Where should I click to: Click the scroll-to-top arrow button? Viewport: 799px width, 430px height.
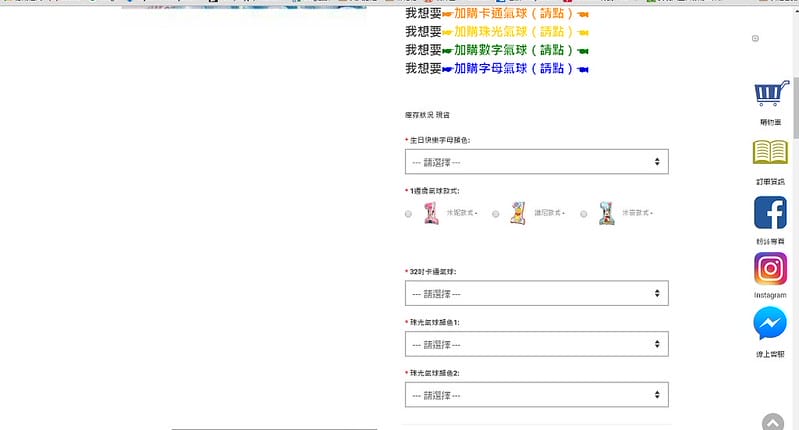[x=773, y=423]
